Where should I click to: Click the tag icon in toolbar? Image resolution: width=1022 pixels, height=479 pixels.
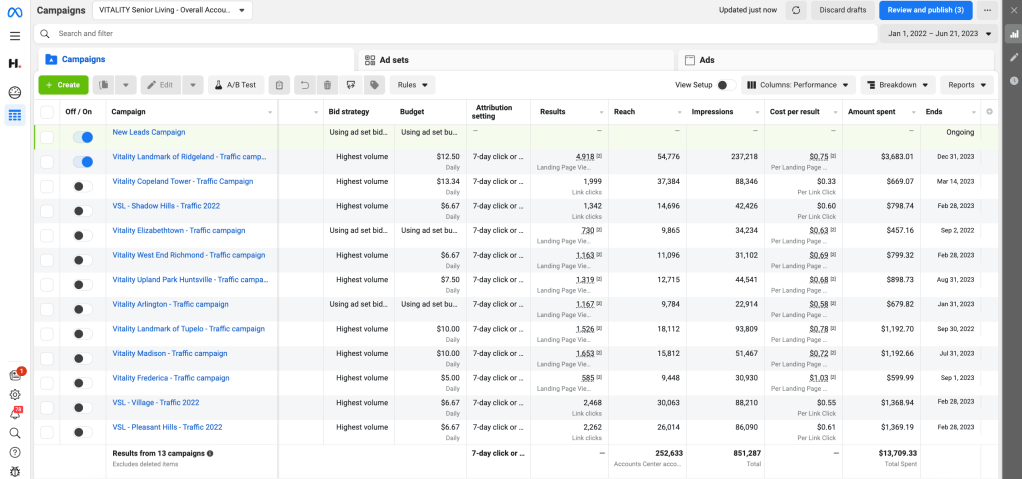[x=372, y=85]
